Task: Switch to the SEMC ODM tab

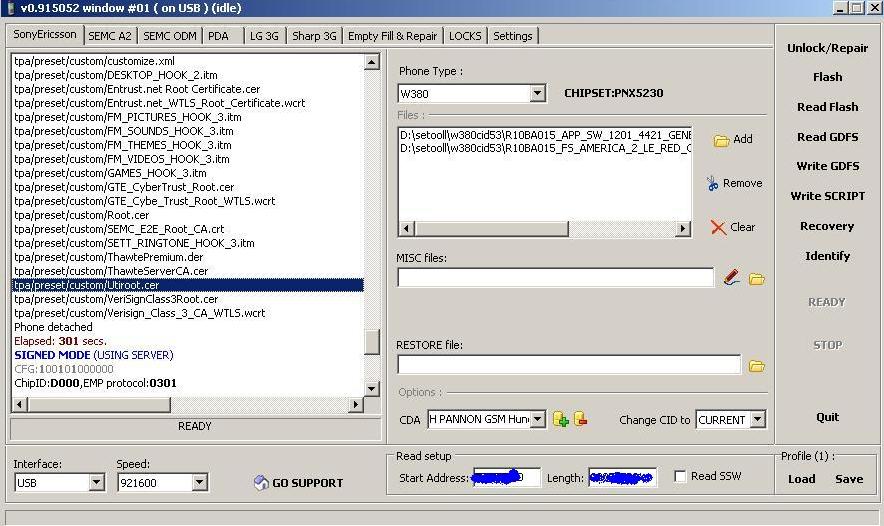Action: point(170,36)
